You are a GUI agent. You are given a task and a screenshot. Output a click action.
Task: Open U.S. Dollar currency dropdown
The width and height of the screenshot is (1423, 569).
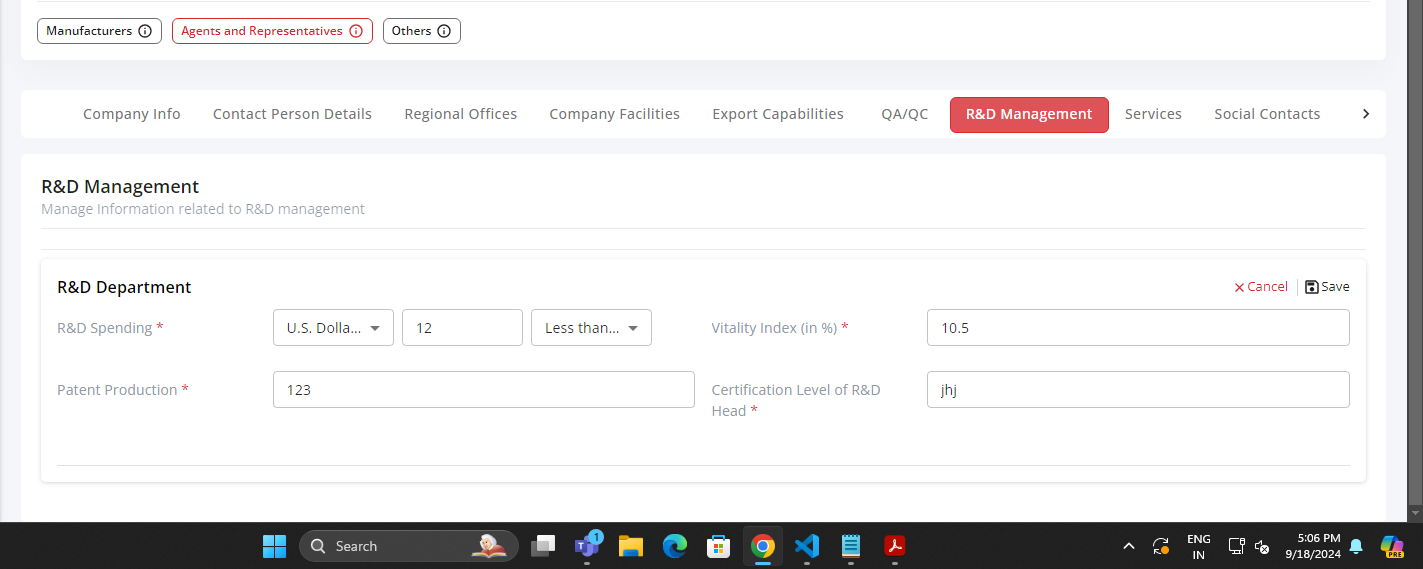333,328
